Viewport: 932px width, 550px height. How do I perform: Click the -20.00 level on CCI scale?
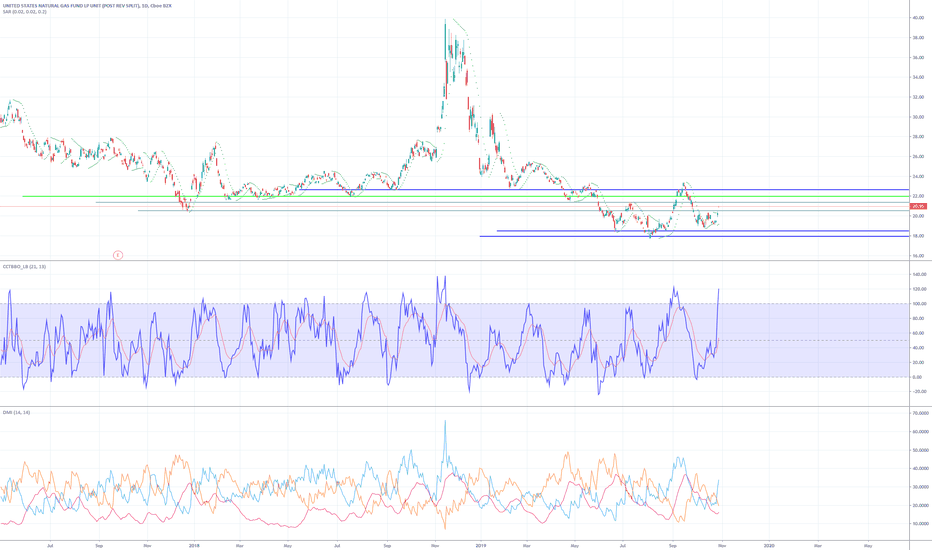[x=920, y=391]
